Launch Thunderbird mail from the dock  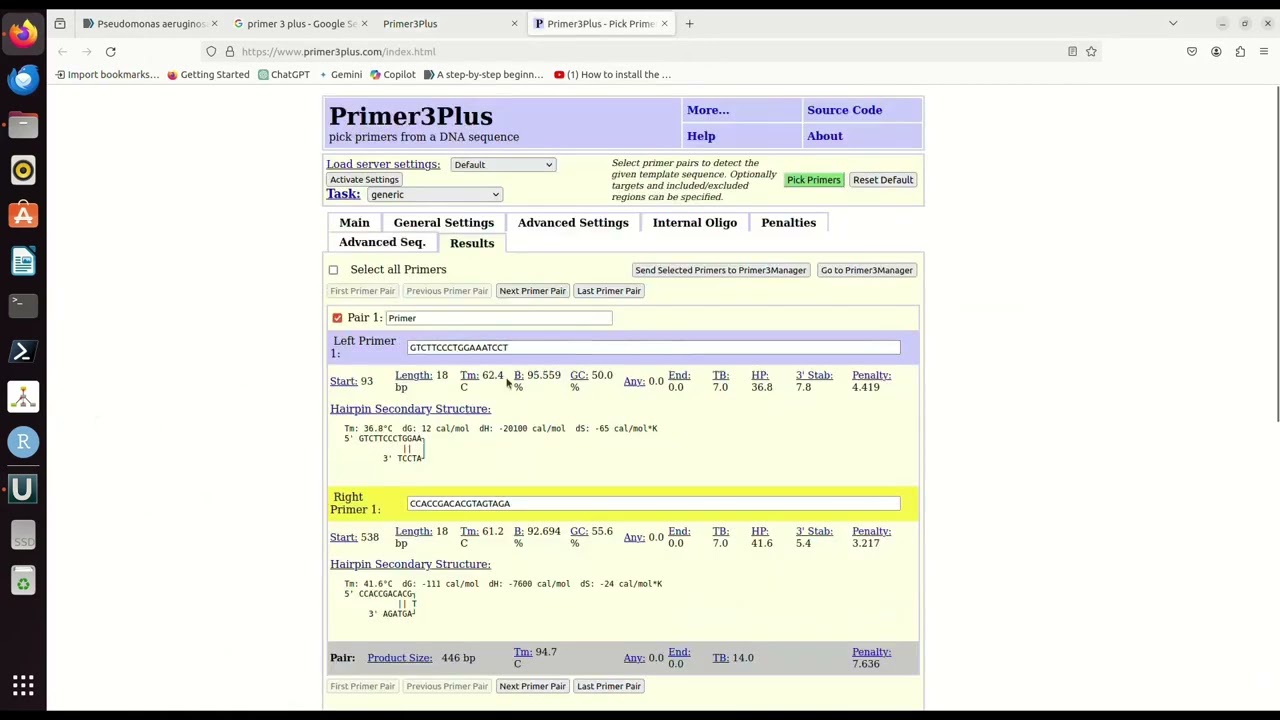coord(23,79)
